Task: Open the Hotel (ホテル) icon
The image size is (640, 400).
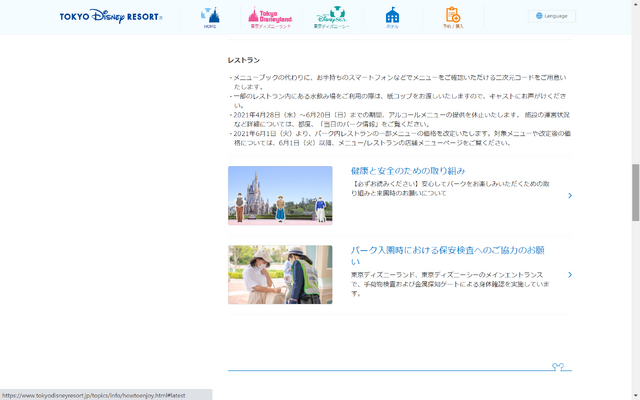Action: pos(392,18)
